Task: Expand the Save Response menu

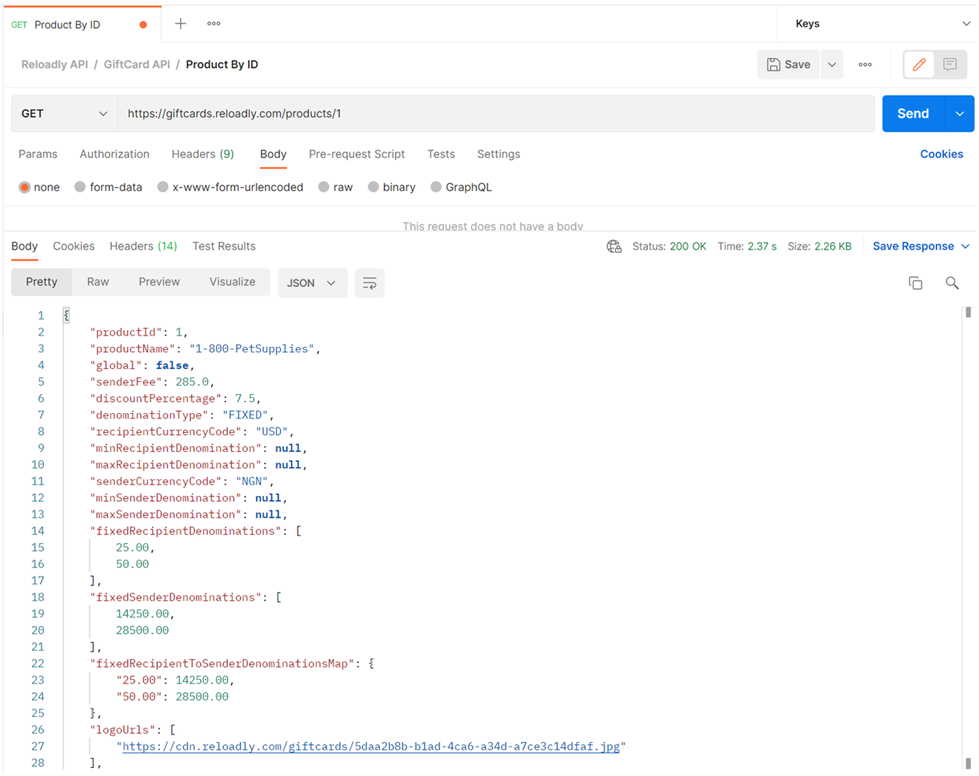Action: click(x=921, y=247)
